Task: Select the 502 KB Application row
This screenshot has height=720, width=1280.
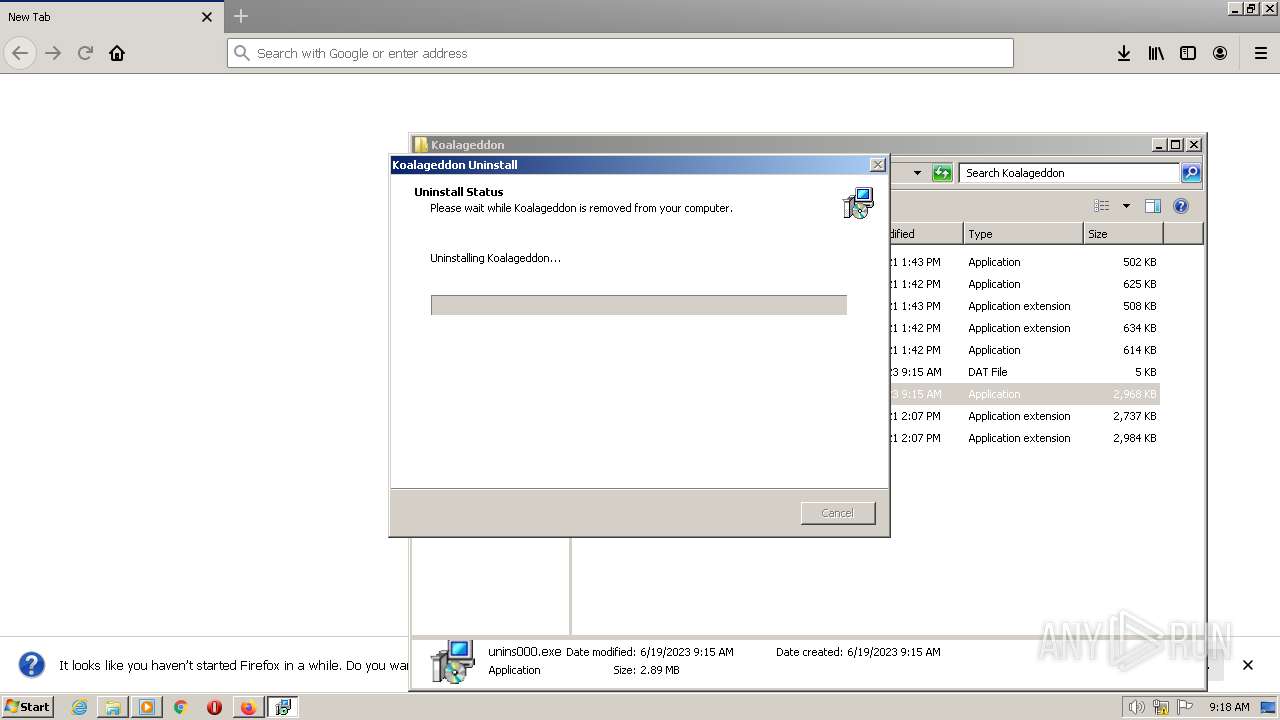Action: click(x=1024, y=262)
